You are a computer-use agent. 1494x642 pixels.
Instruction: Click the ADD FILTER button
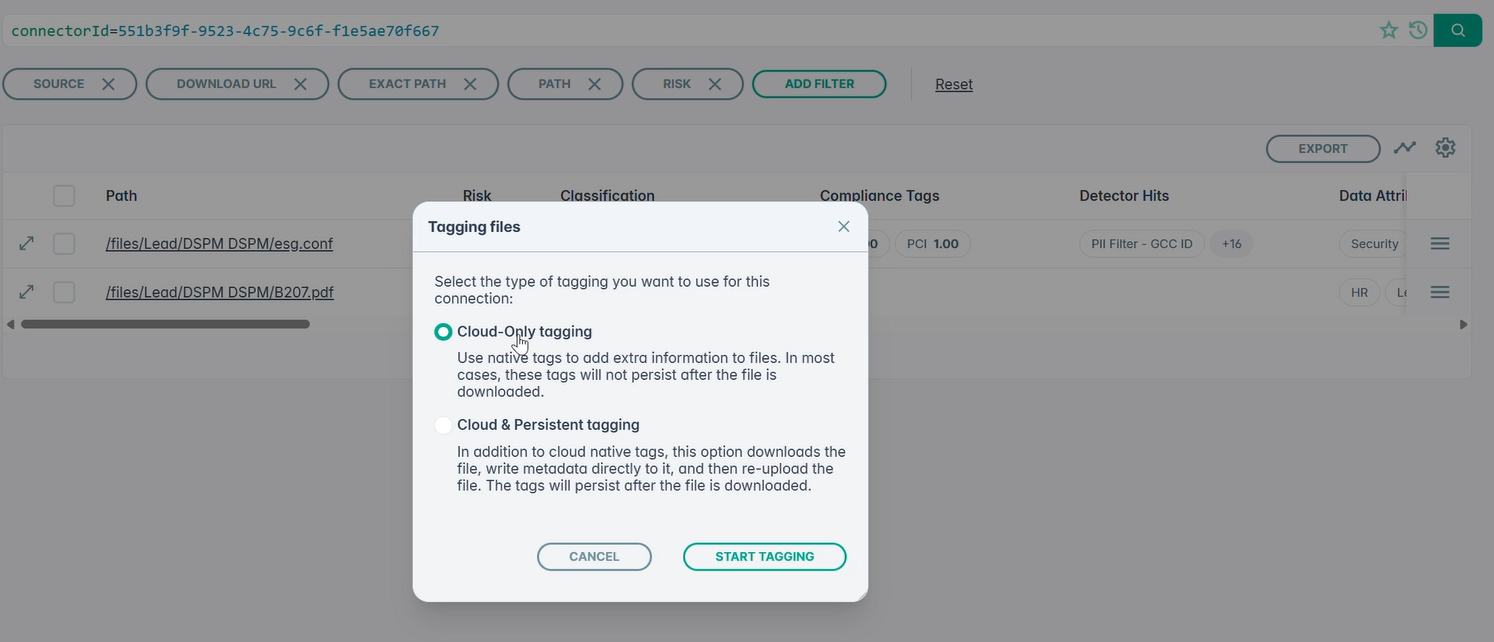point(819,84)
